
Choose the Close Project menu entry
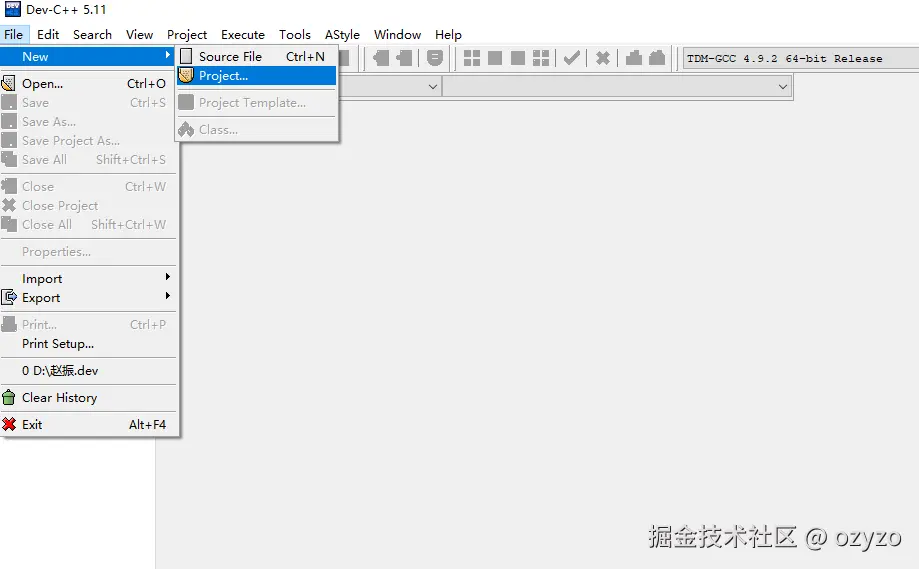pyautogui.click(x=88, y=206)
